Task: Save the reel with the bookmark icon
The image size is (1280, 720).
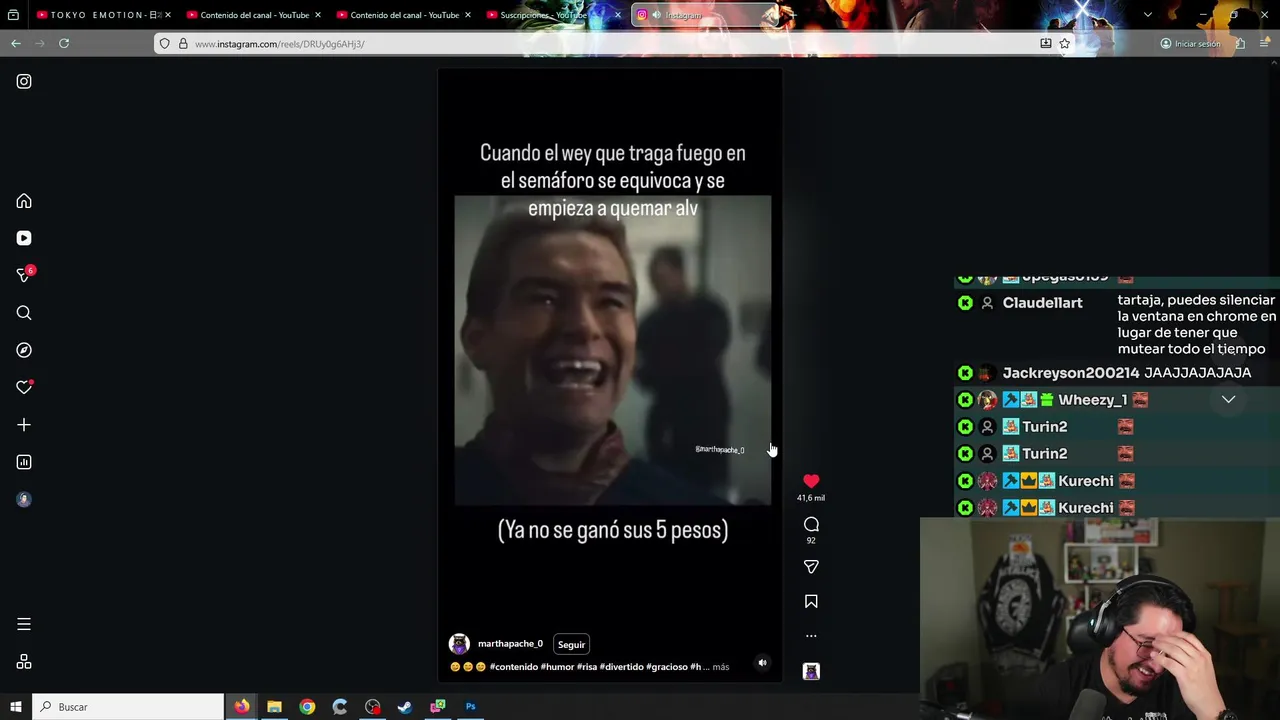Action: click(811, 601)
